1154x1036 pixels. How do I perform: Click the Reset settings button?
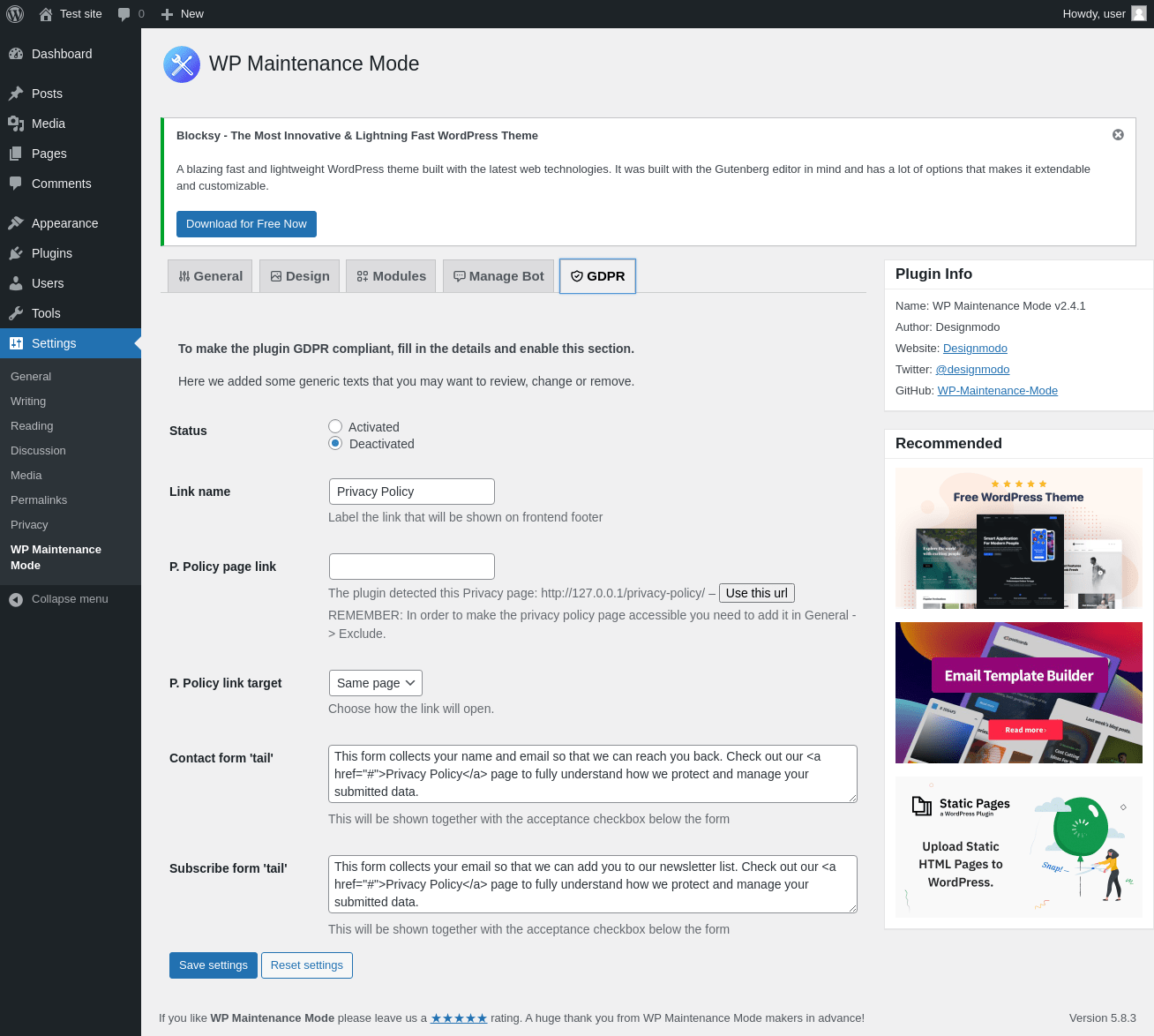(x=307, y=965)
